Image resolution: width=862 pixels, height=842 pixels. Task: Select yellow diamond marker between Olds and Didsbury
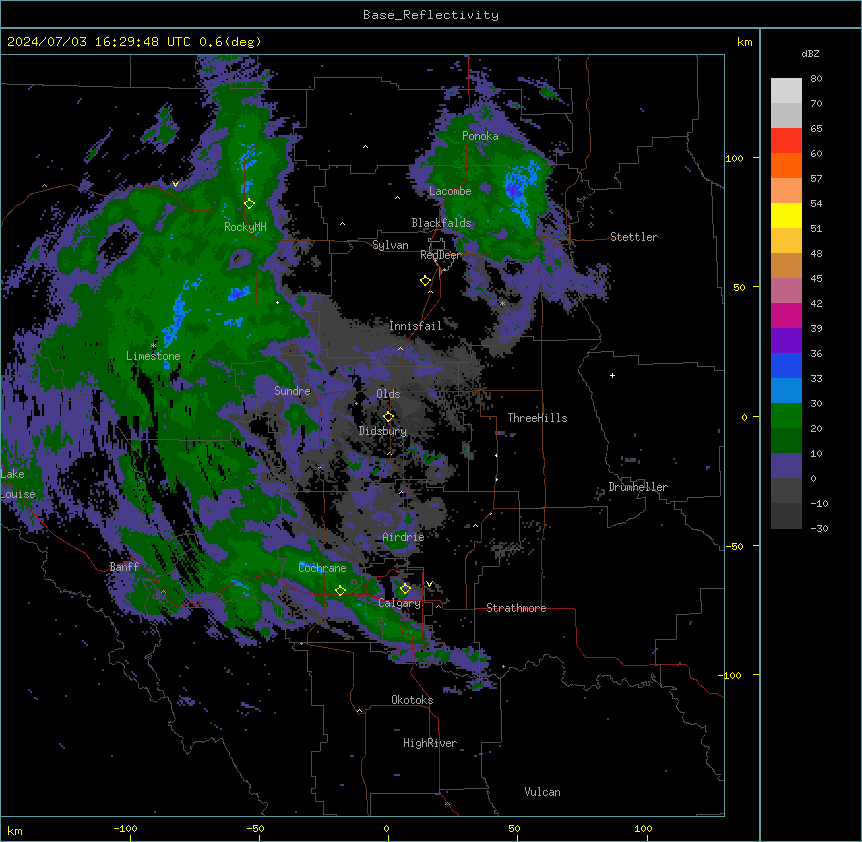point(388,416)
